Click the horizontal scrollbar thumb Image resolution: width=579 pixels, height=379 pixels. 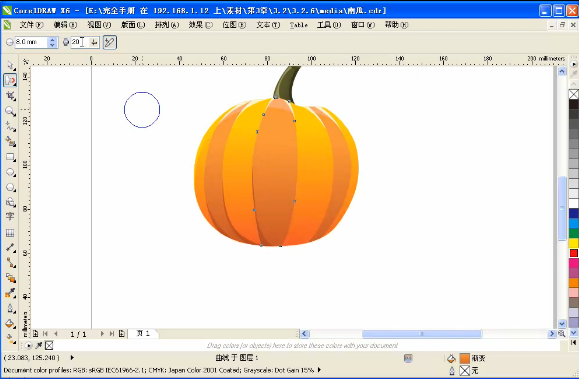(x=422, y=334)
